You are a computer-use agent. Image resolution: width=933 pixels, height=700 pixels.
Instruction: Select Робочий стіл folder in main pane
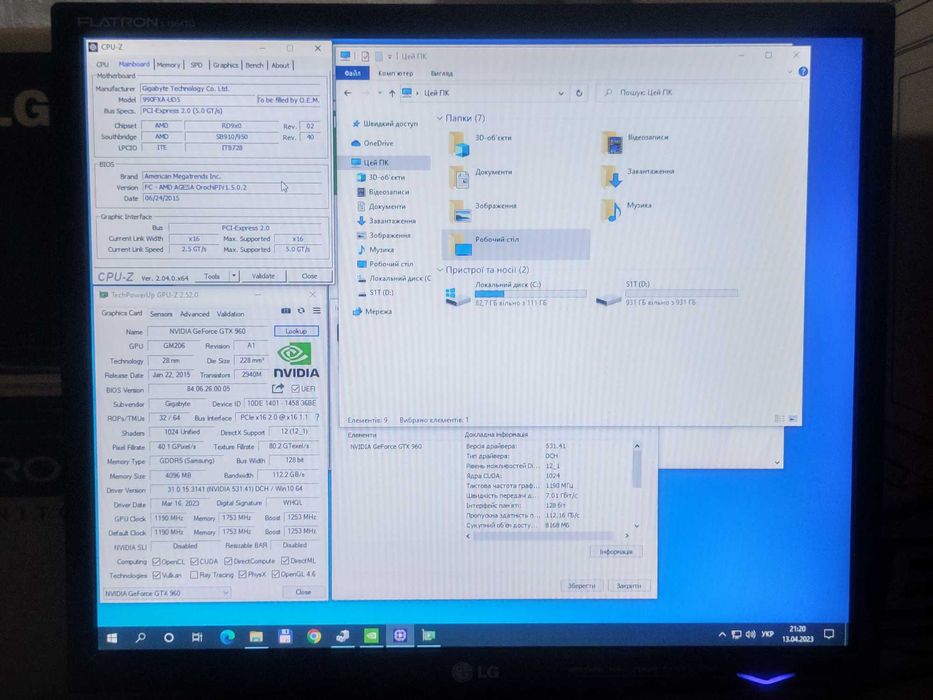click(516, 244)
